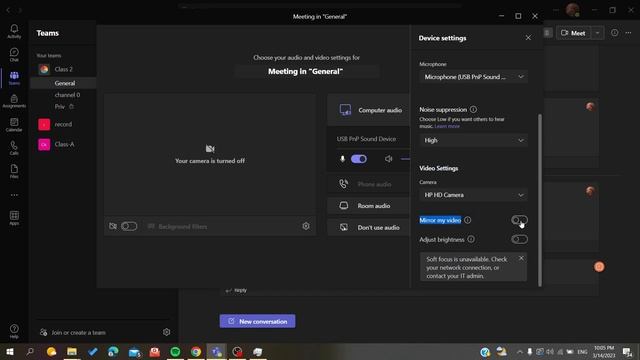Image resolution: width=640 pixels, height=360 pixels.
Task: Start a New conversation
Action: [258, 321]
